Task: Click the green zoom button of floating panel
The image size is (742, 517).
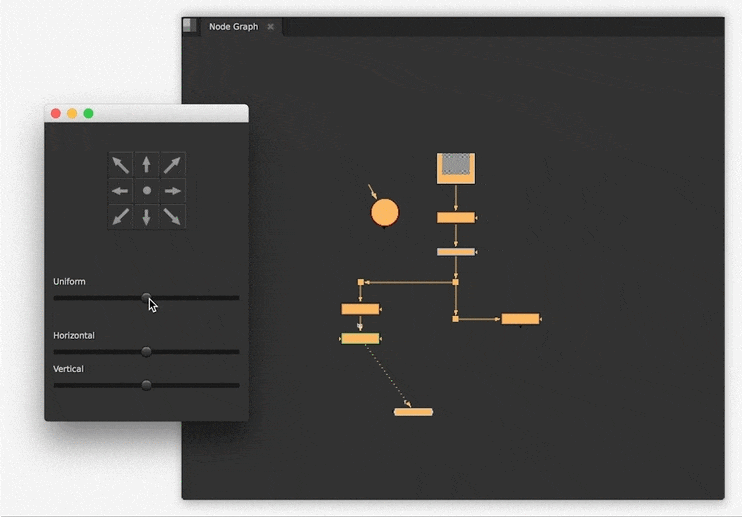Action: (88, 114)
